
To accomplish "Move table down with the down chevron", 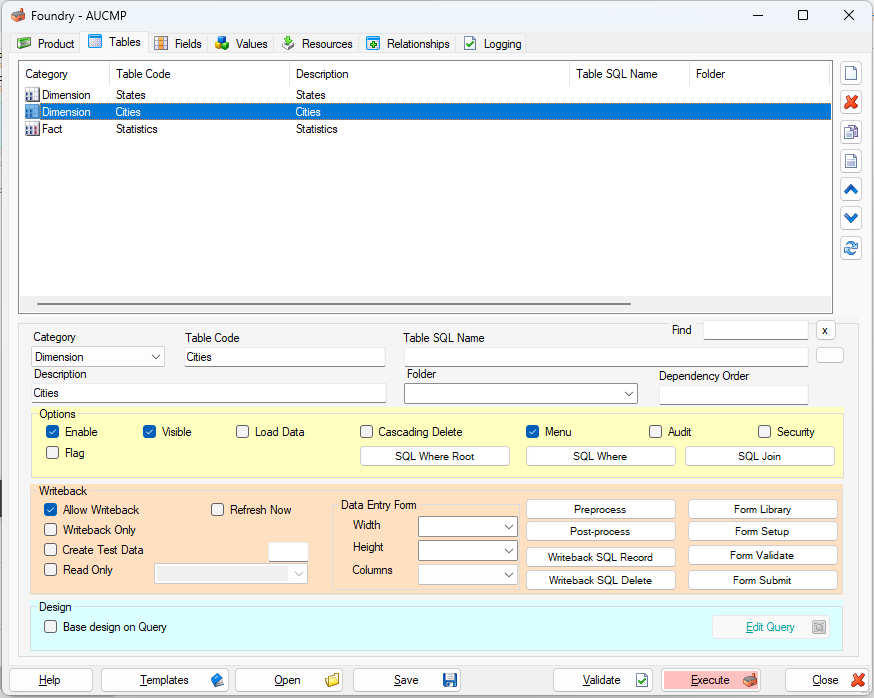I will click(x=851, y=218).
